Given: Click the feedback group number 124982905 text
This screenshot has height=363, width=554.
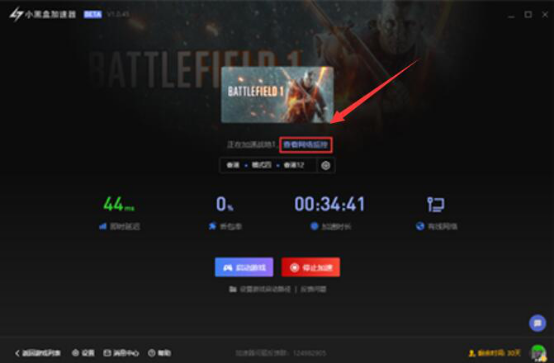Looking at the screenshot, I should (x=310, y=353).
